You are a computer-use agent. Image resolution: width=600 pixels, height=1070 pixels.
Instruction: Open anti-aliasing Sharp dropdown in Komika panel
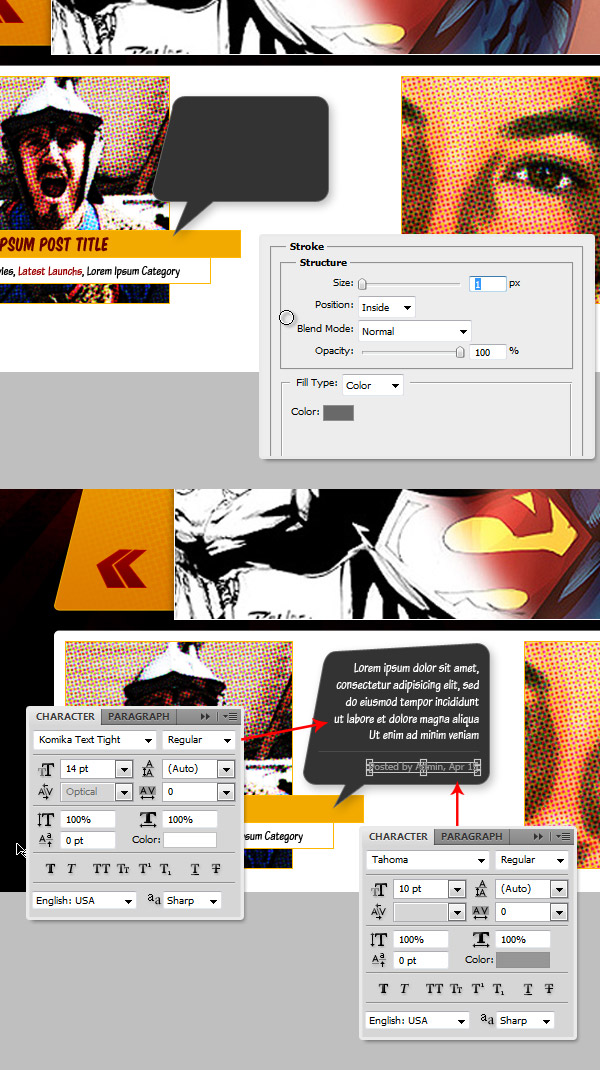point(192,901)
